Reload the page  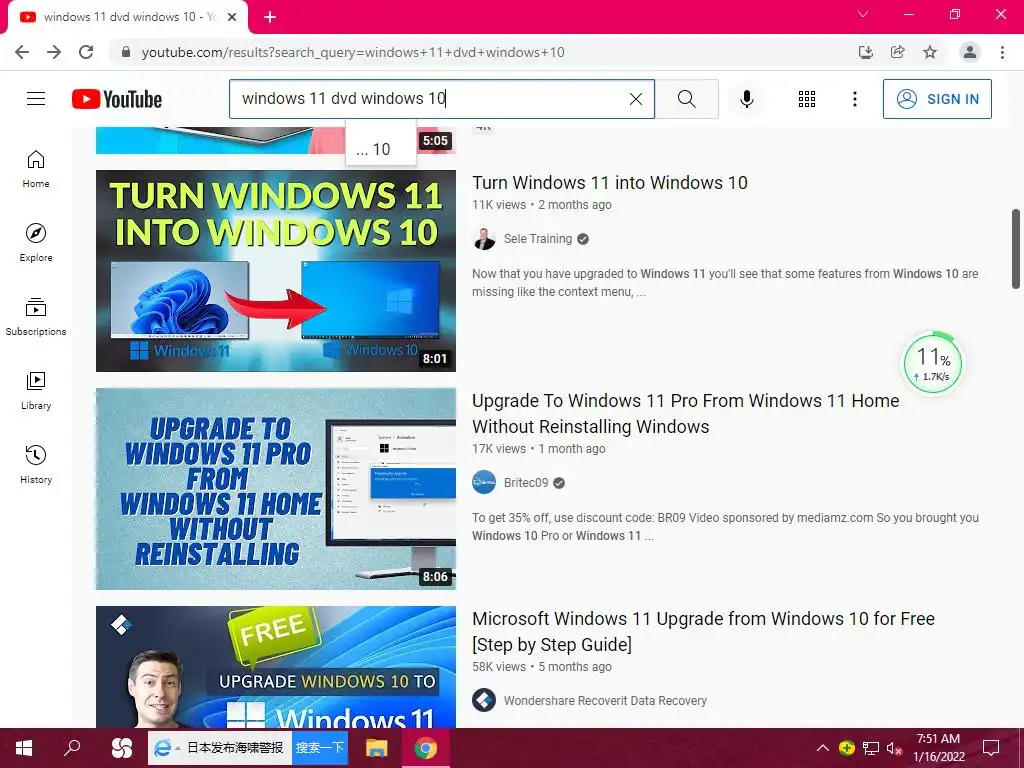tap(86, 52)
